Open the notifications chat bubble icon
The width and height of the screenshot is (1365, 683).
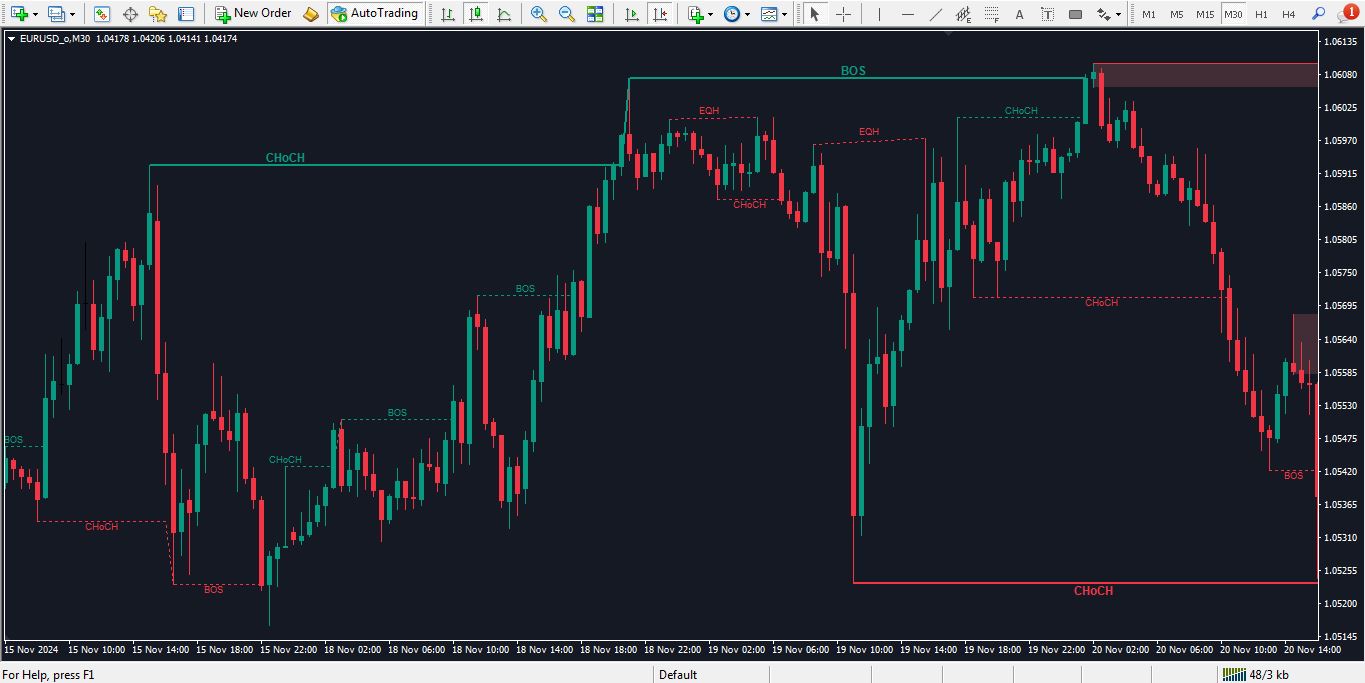pyautogui.click(x=1347, y=14)
